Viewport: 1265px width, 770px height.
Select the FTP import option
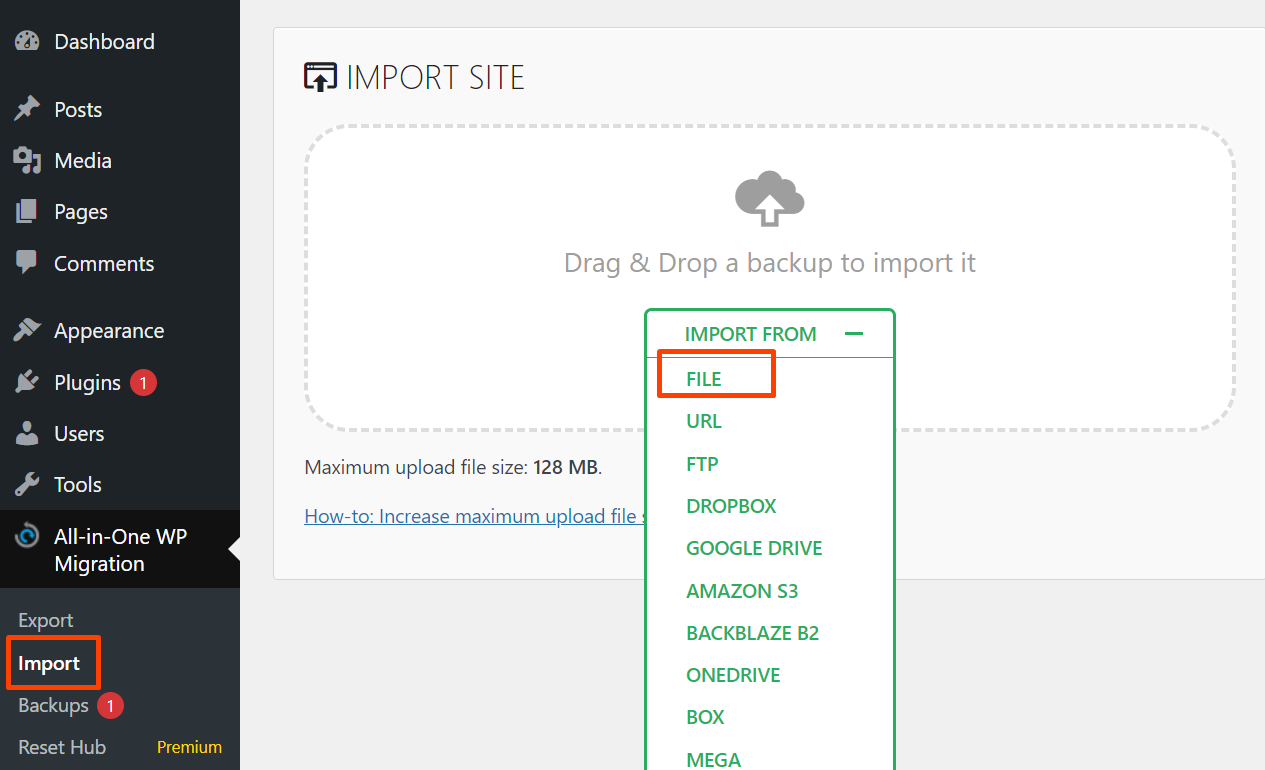click(x=702, y=464)
